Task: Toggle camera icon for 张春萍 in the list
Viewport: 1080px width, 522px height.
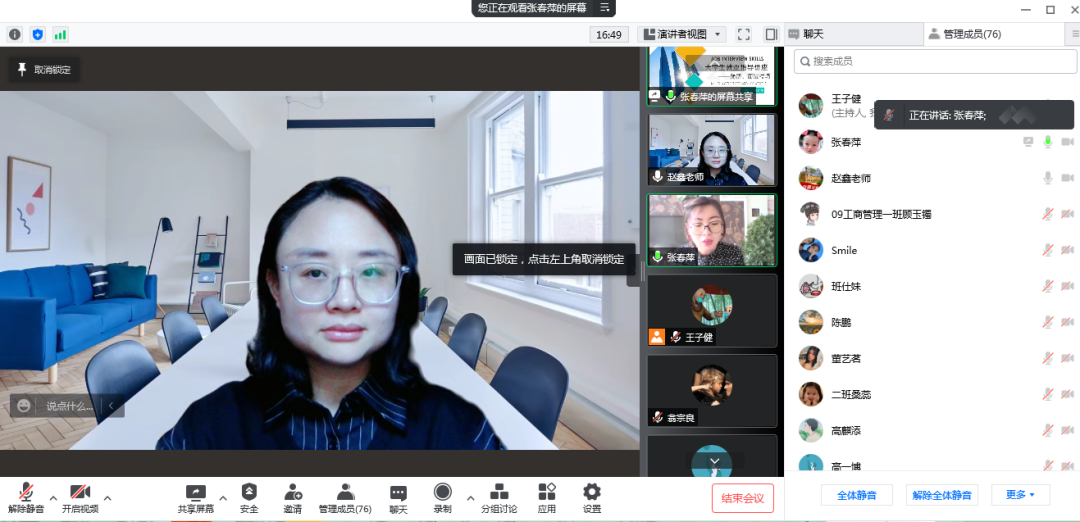Action: coord(1068,142)
